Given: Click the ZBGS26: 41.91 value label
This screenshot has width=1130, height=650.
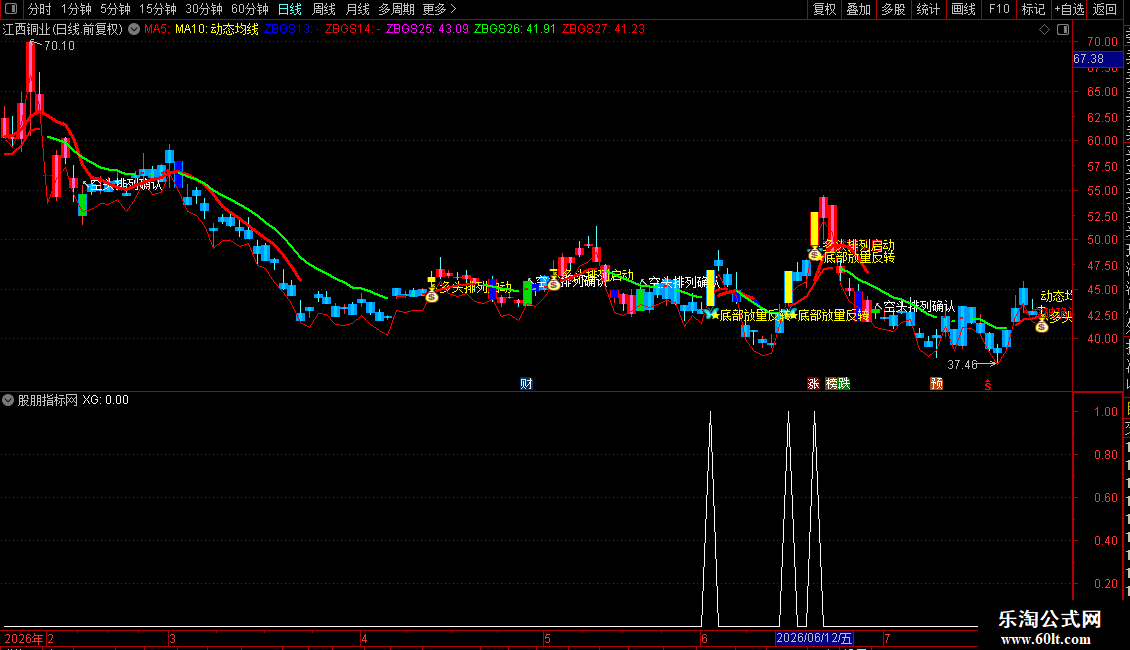Looking at the screenshot, I should click(515, 29).
